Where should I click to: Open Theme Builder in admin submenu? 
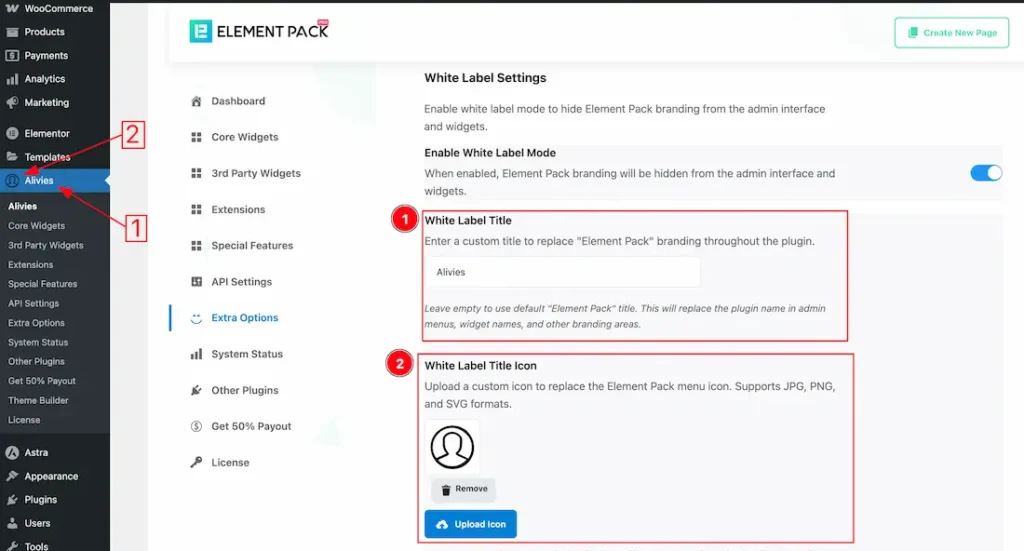click(38, 400)
